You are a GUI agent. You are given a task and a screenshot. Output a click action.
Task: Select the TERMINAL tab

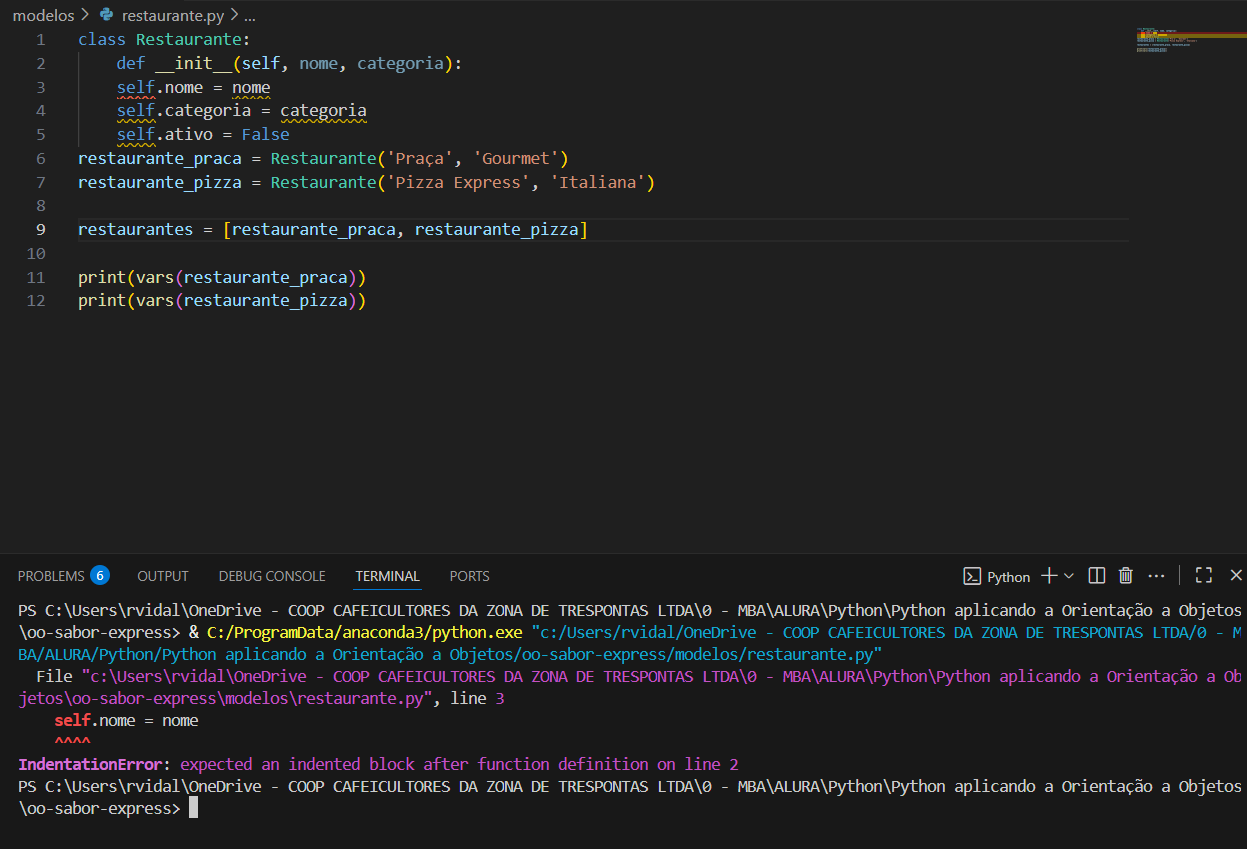388,576
